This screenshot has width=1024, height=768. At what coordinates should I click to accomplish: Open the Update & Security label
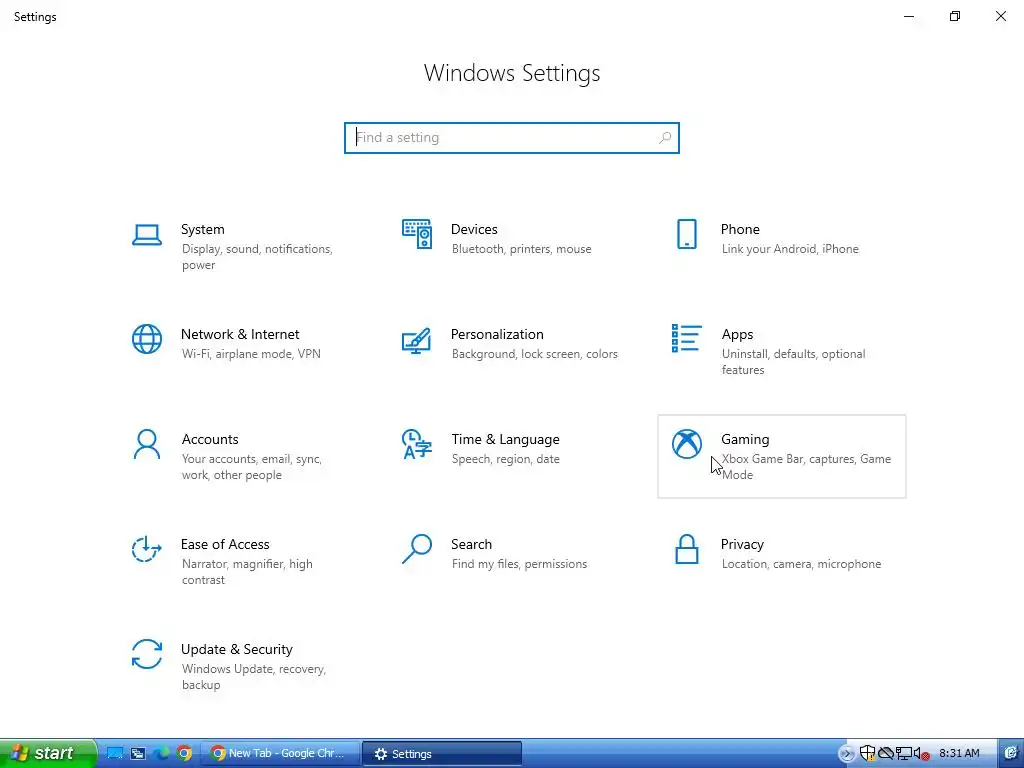click(x=236, y=649)
